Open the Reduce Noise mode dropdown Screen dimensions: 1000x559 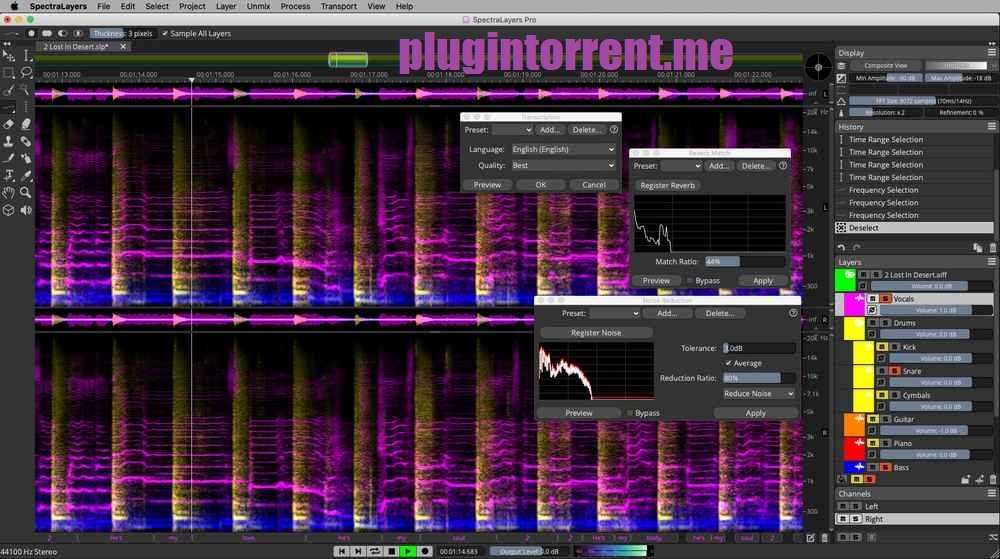pos(759,394)
